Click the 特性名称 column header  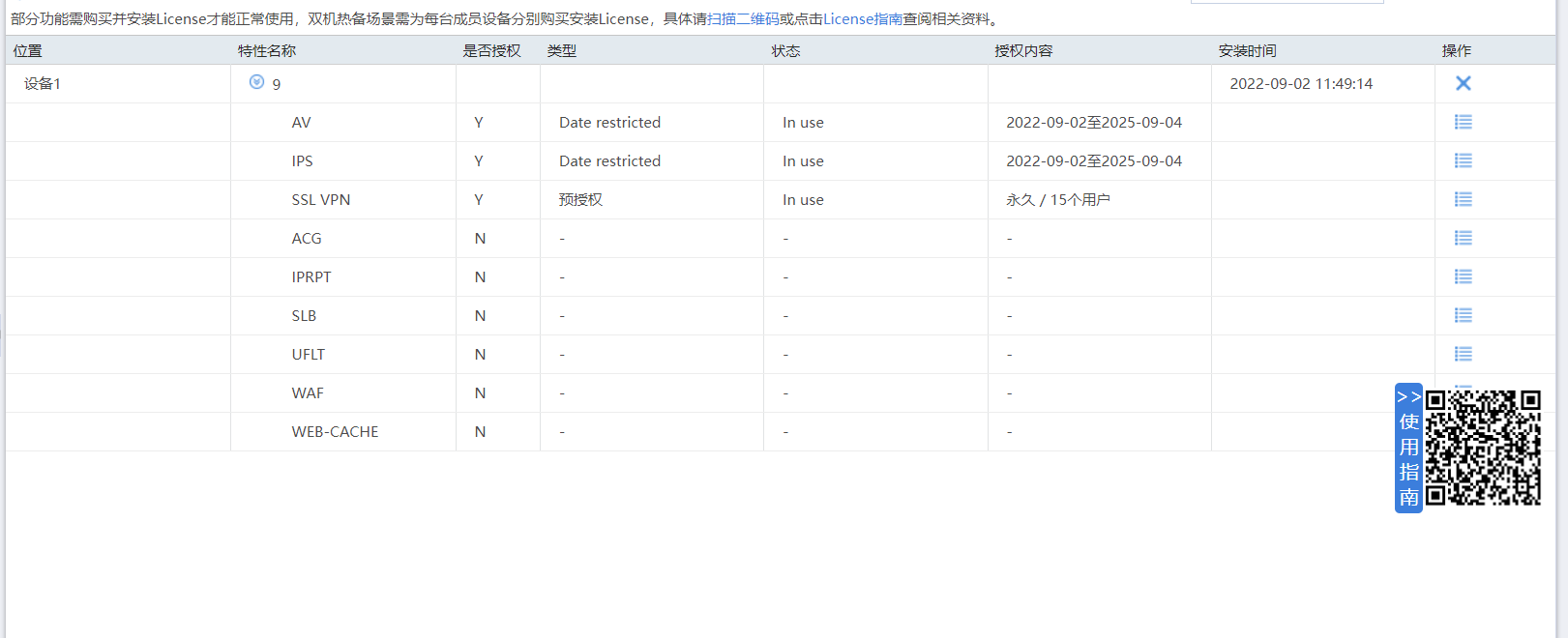click(x=267, y=50)
